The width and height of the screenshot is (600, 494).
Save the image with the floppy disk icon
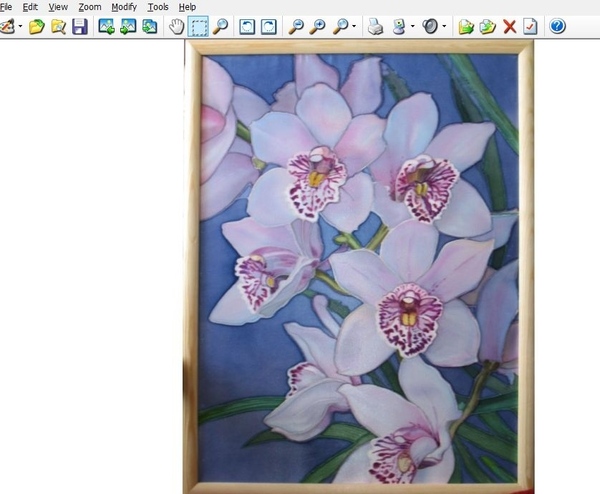[x=80, y=26]
